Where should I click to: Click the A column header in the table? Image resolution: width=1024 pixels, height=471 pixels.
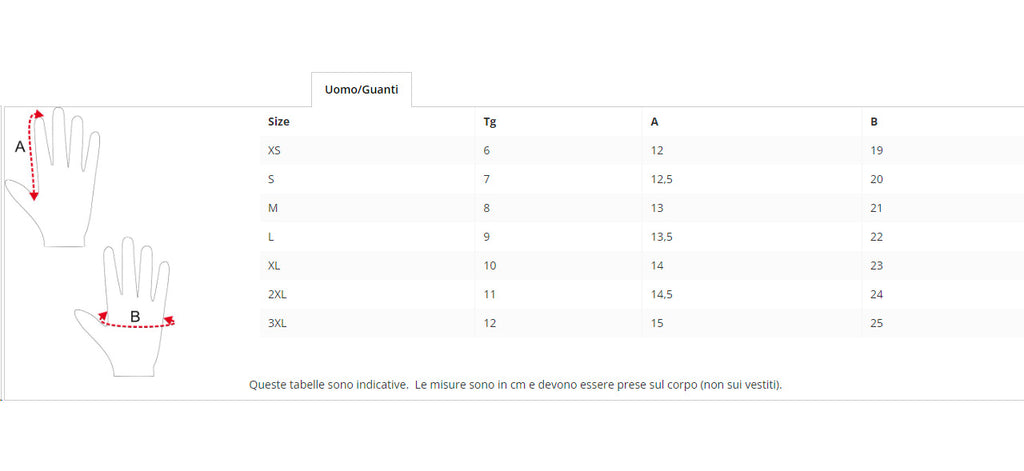[x=655, y=122]
